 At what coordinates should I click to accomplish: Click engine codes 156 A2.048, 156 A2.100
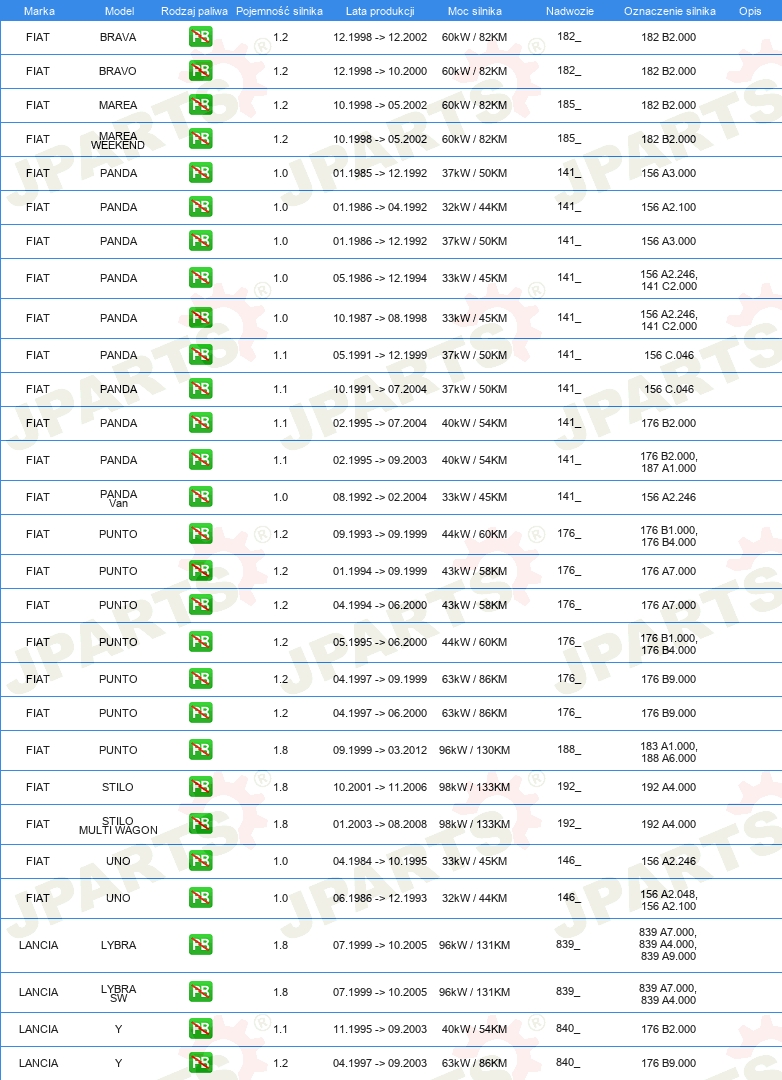[668, 900]
